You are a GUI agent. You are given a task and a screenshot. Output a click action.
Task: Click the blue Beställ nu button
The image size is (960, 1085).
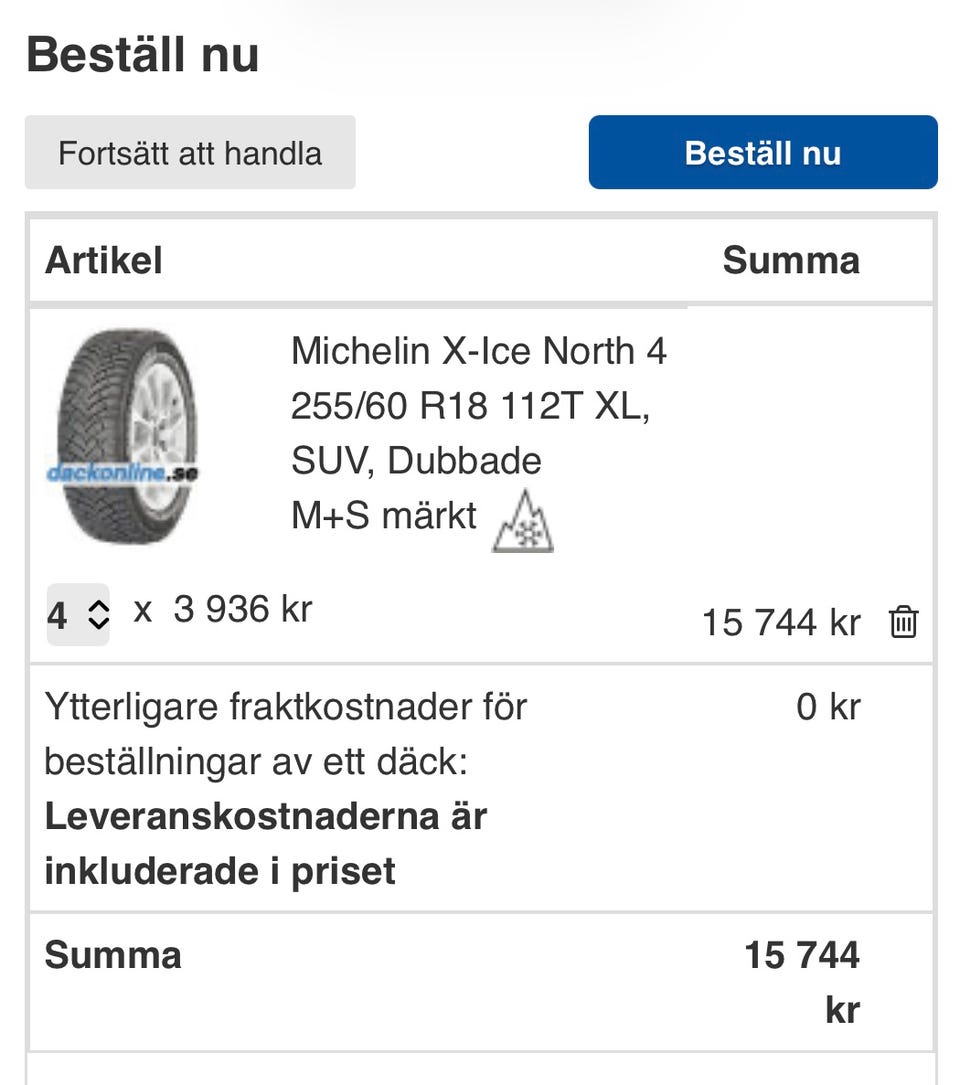click(x=762, y=153)
